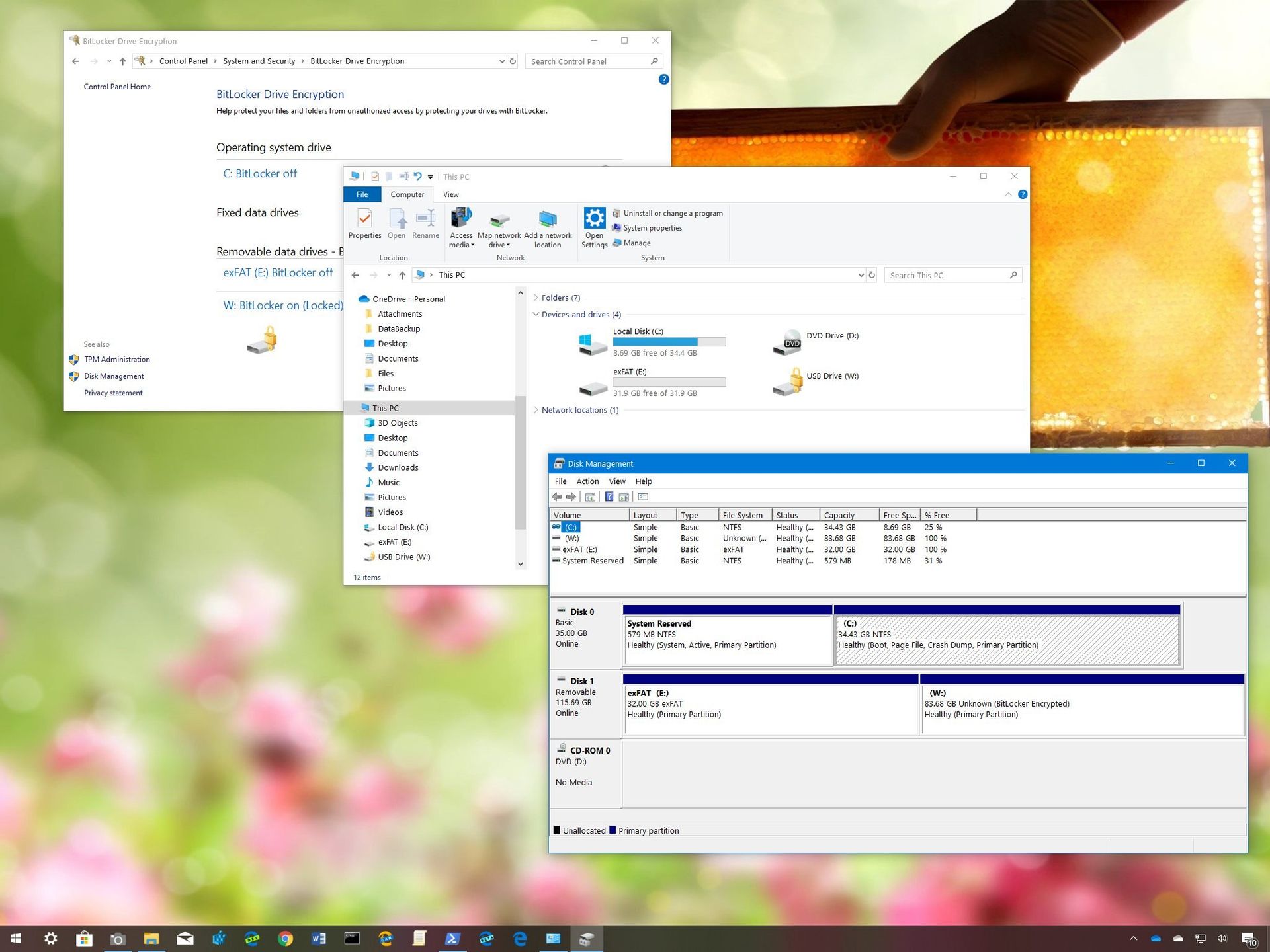Select the (W:) volume row in Disk Management
Screen dimensions: 1270x952
[x=573, y=538]
